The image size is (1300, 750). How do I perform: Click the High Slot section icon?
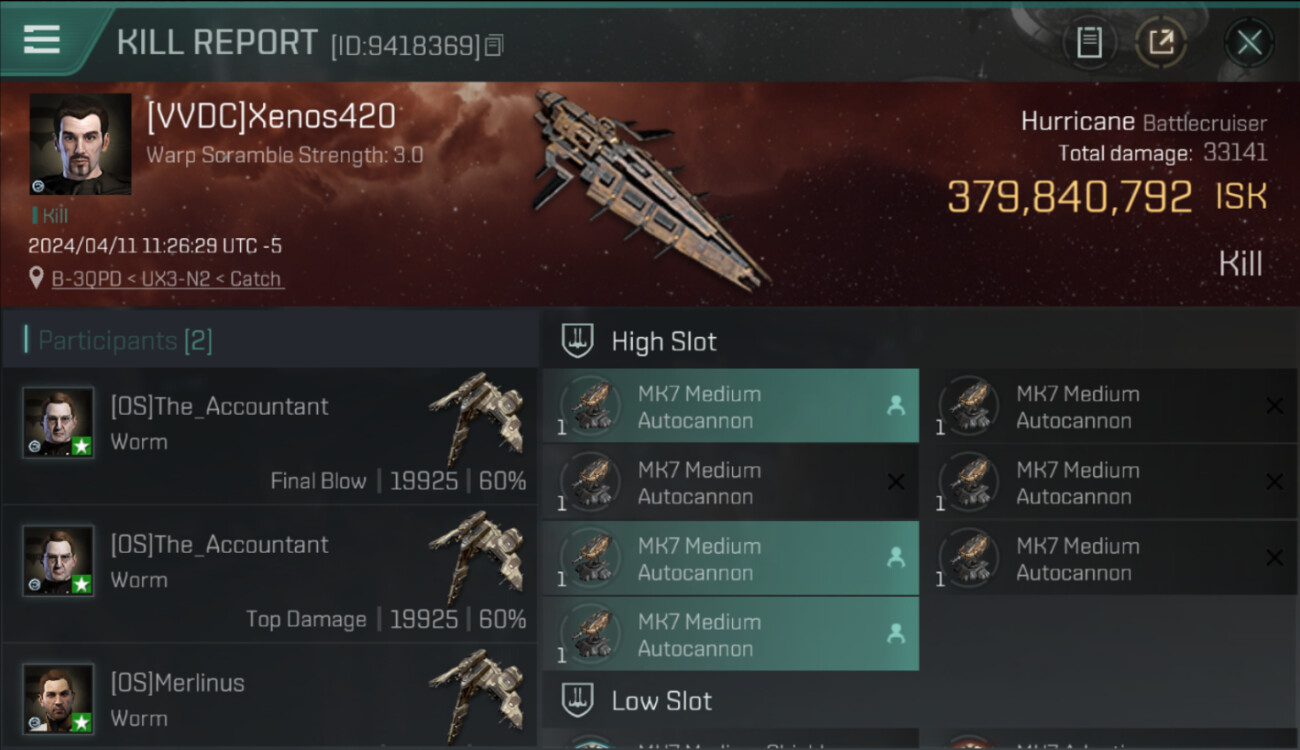pos(578,341)
